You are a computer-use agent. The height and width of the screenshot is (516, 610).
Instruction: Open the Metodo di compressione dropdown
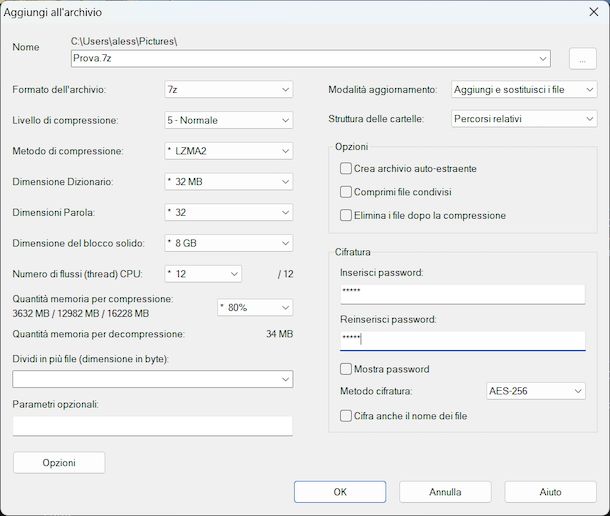[228, 152]
